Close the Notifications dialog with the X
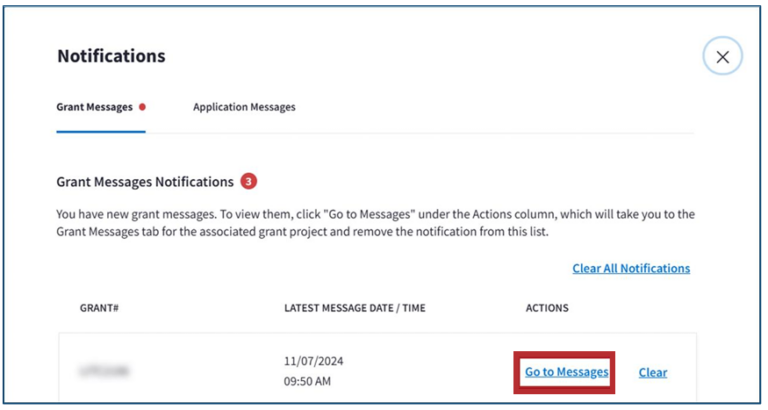This screenshot has width=768, height=410. 722,57
